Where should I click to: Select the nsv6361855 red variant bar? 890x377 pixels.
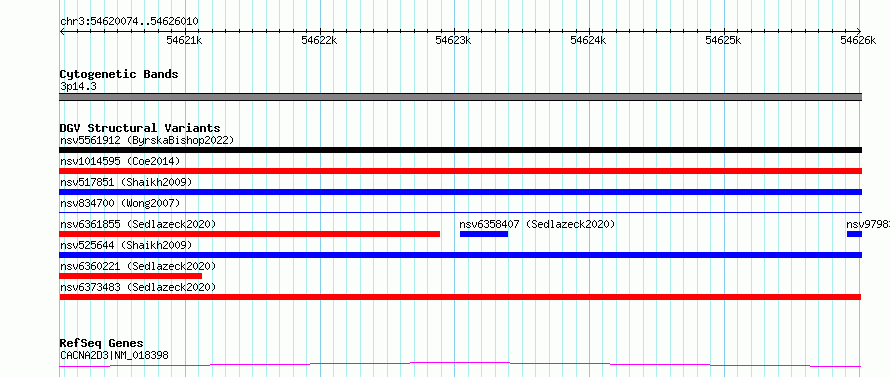click(249, 234)
